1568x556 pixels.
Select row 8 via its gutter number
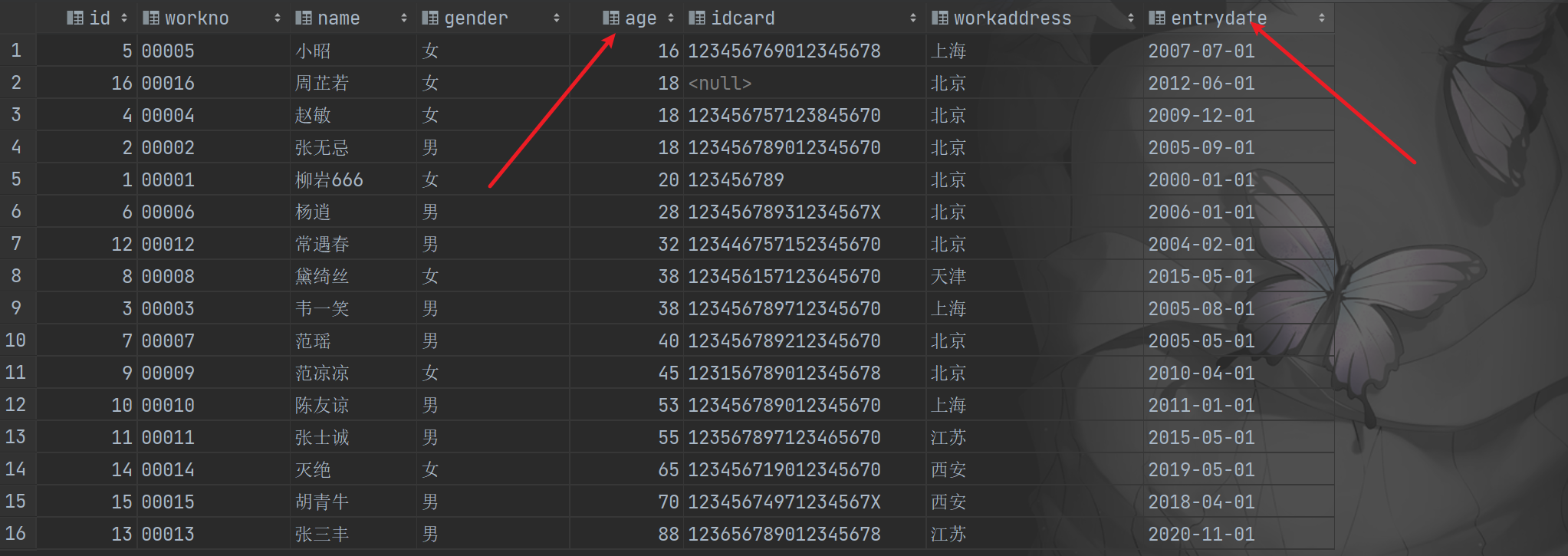click(16, 276)
